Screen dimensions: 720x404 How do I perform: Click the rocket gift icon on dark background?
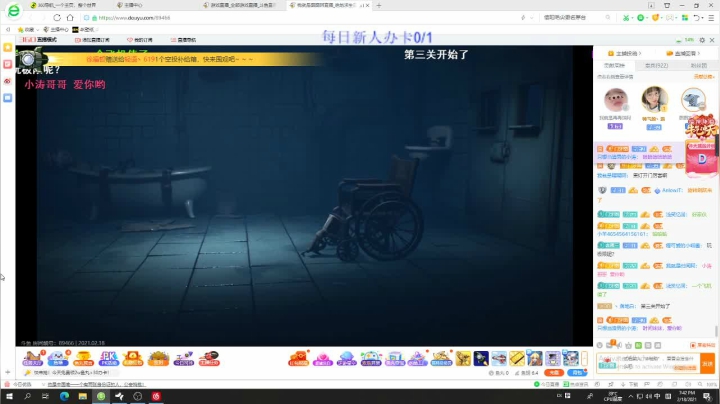point(481,358)
